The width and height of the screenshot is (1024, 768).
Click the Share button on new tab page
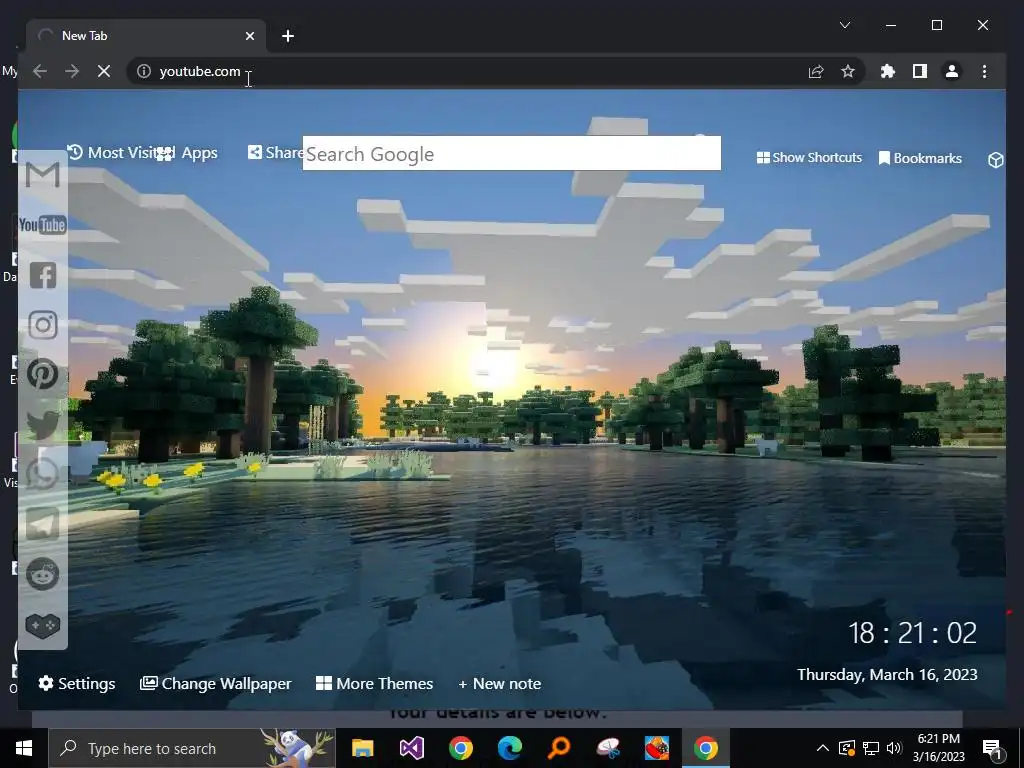click(x=276, y=153)
